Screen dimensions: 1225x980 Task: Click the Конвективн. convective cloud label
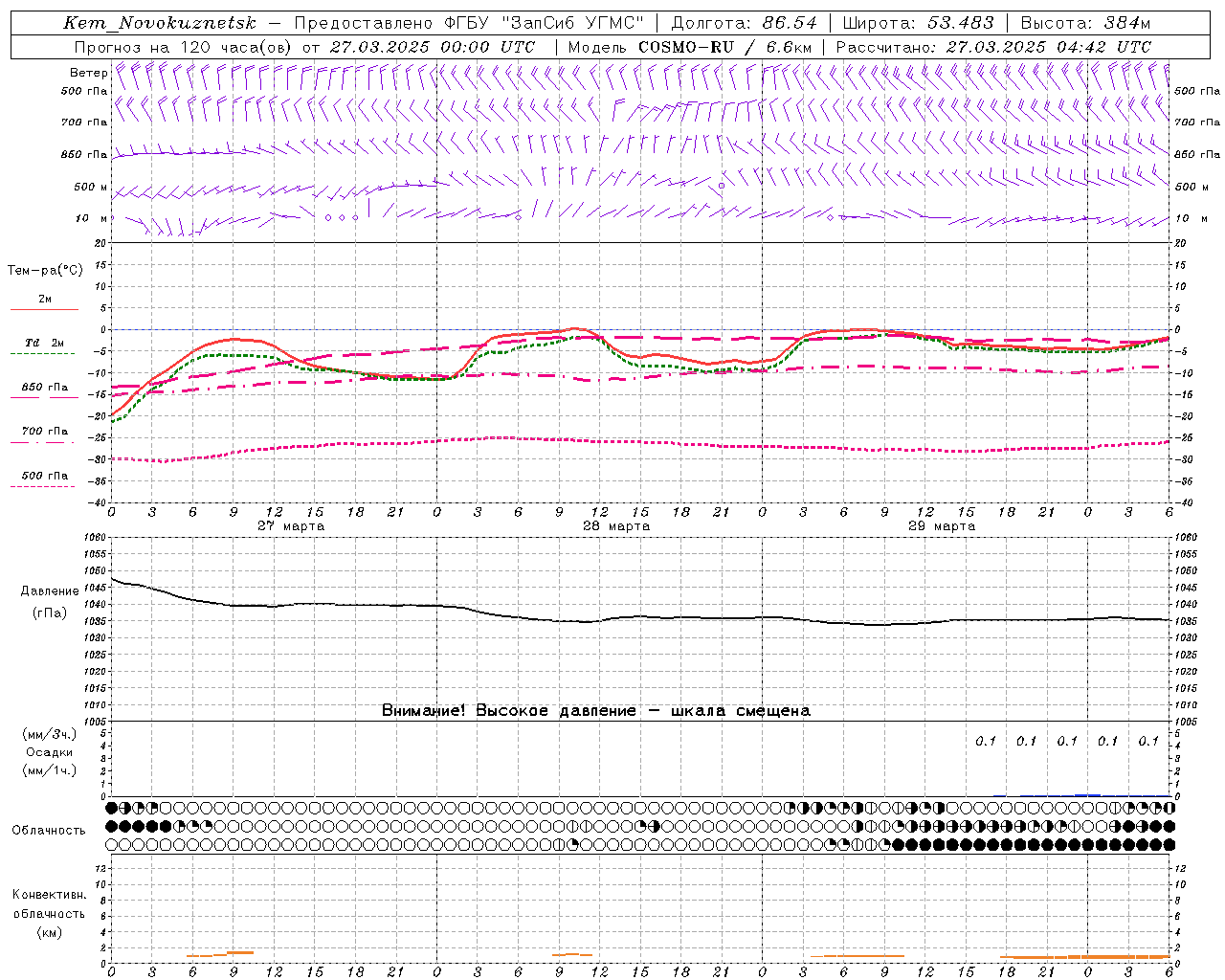[x=49, y=895]
